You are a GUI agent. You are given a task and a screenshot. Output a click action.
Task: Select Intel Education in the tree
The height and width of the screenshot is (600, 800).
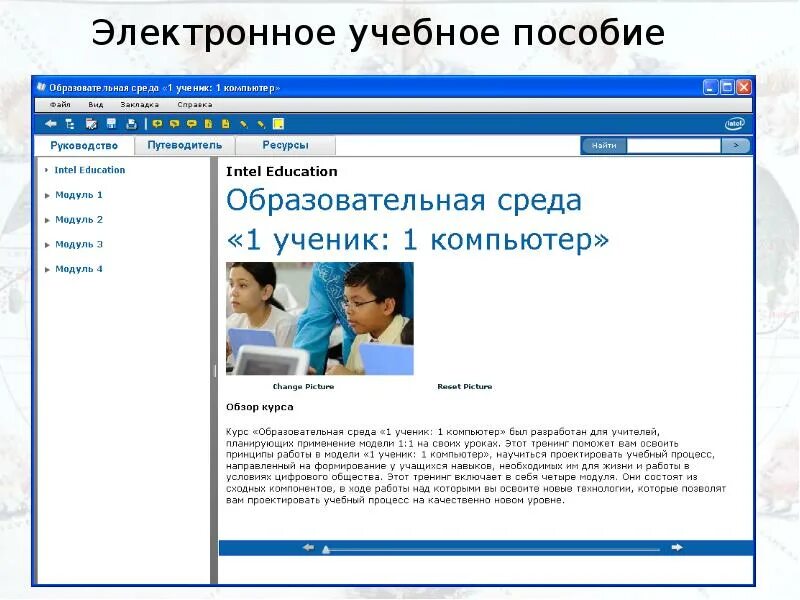[90, 170]
